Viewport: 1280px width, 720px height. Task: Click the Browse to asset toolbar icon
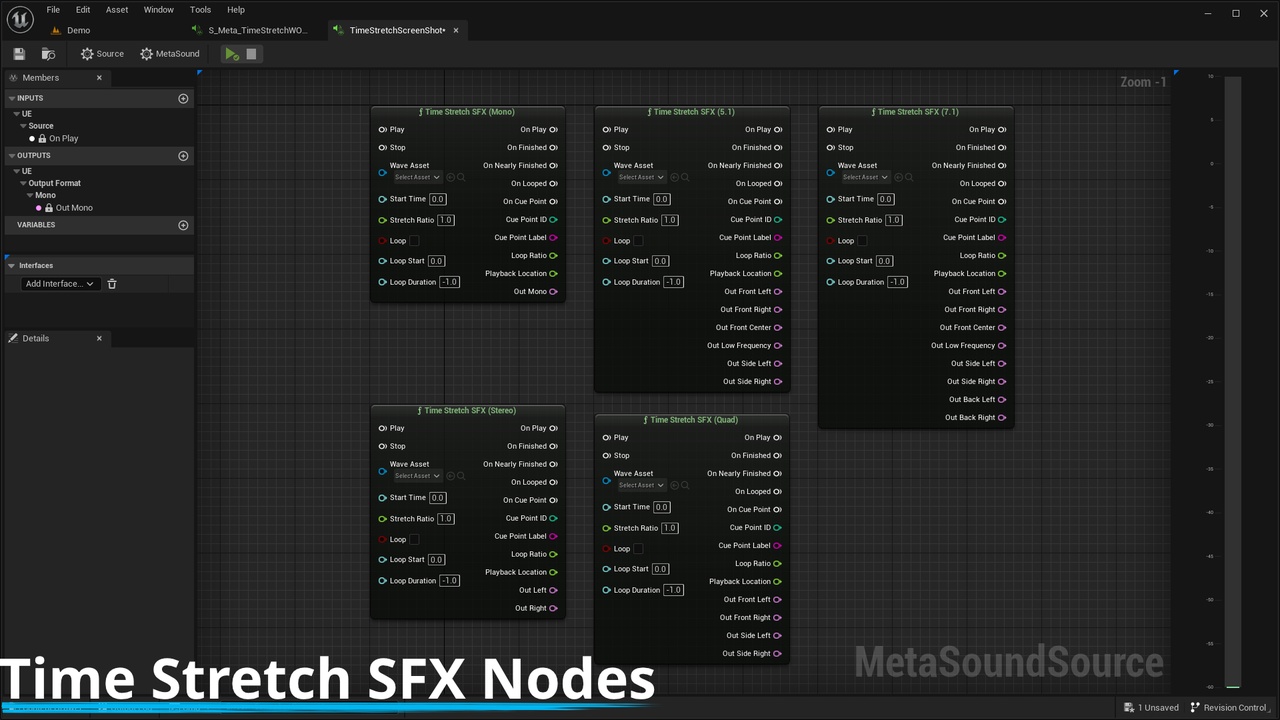click(48, 54)
